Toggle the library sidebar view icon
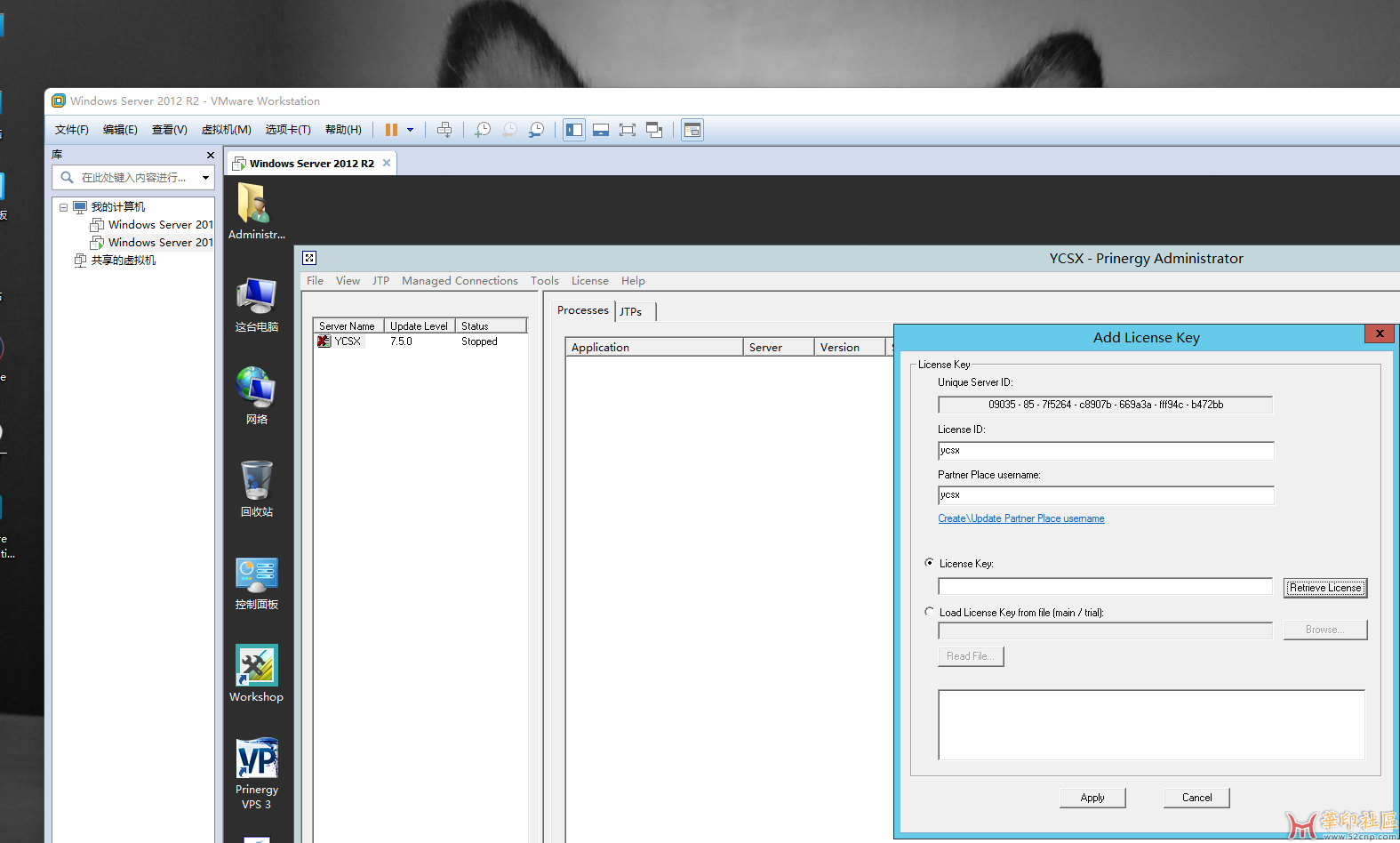Screen dimensions: 1400x843 574,130
